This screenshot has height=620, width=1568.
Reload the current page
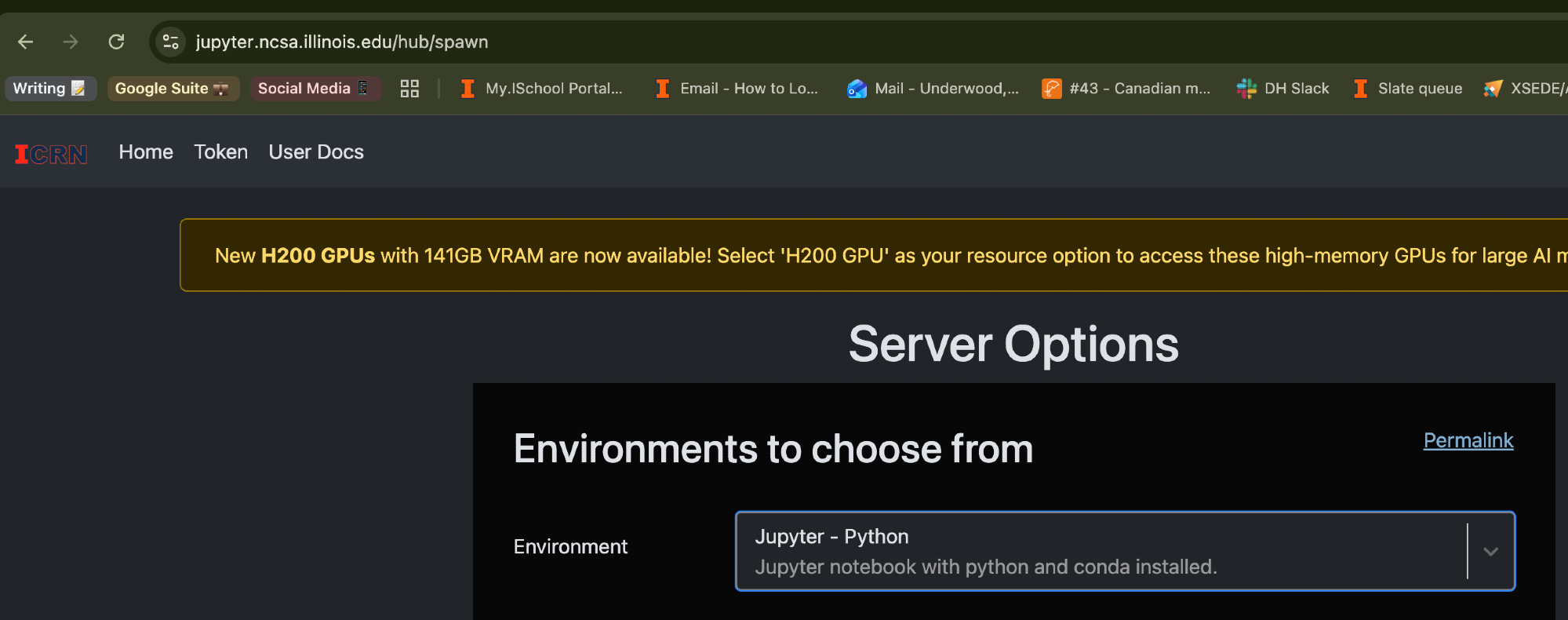point(116,42)
